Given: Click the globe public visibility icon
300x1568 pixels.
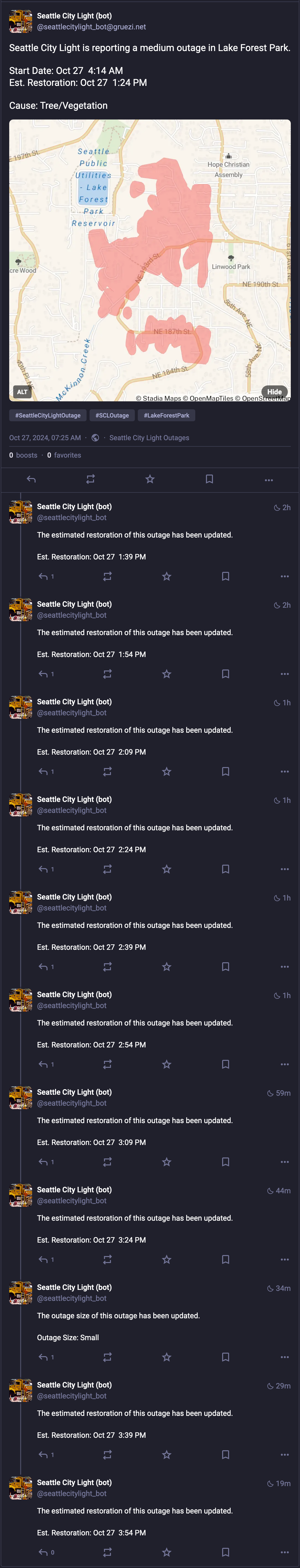Looking at the screenshot, I should pos(96,438).
